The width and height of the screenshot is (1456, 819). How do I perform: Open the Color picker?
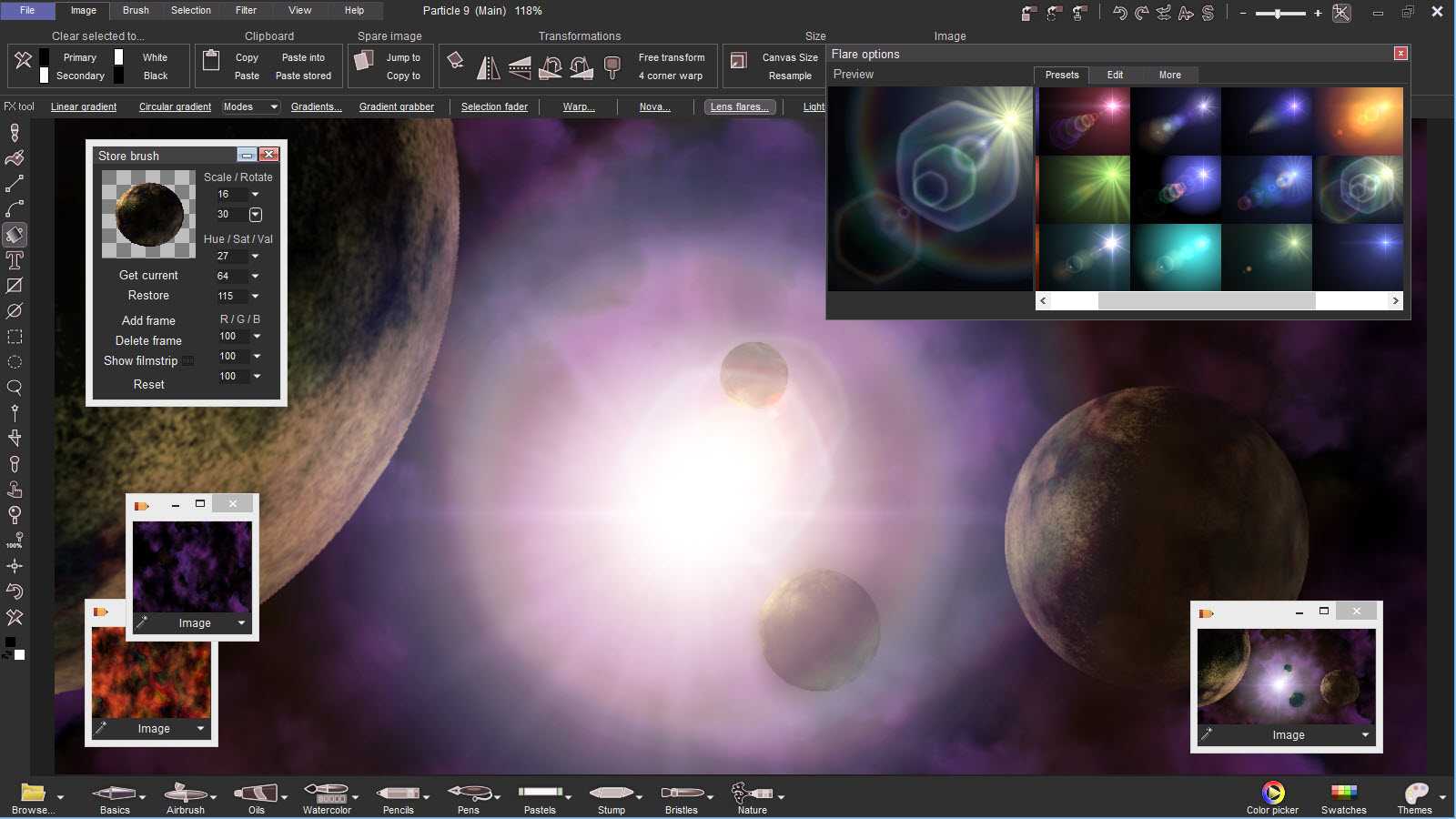[x=1272, y=794]
